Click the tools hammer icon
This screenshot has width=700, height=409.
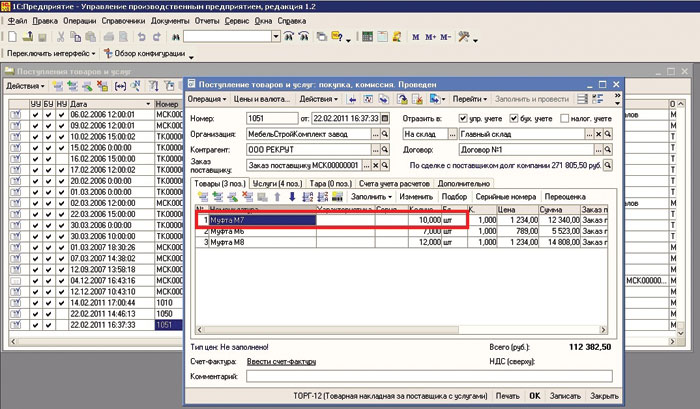[464, 37]
